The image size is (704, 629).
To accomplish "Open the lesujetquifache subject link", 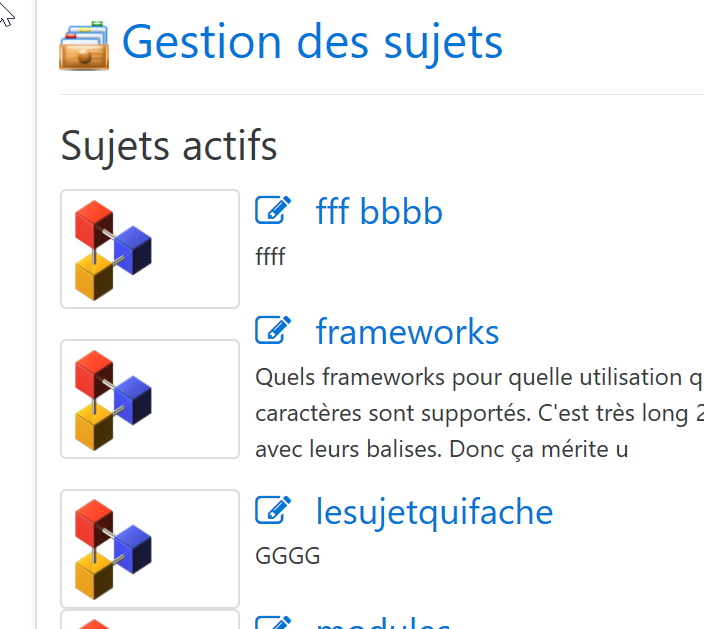I will click(x=435, y=512).
